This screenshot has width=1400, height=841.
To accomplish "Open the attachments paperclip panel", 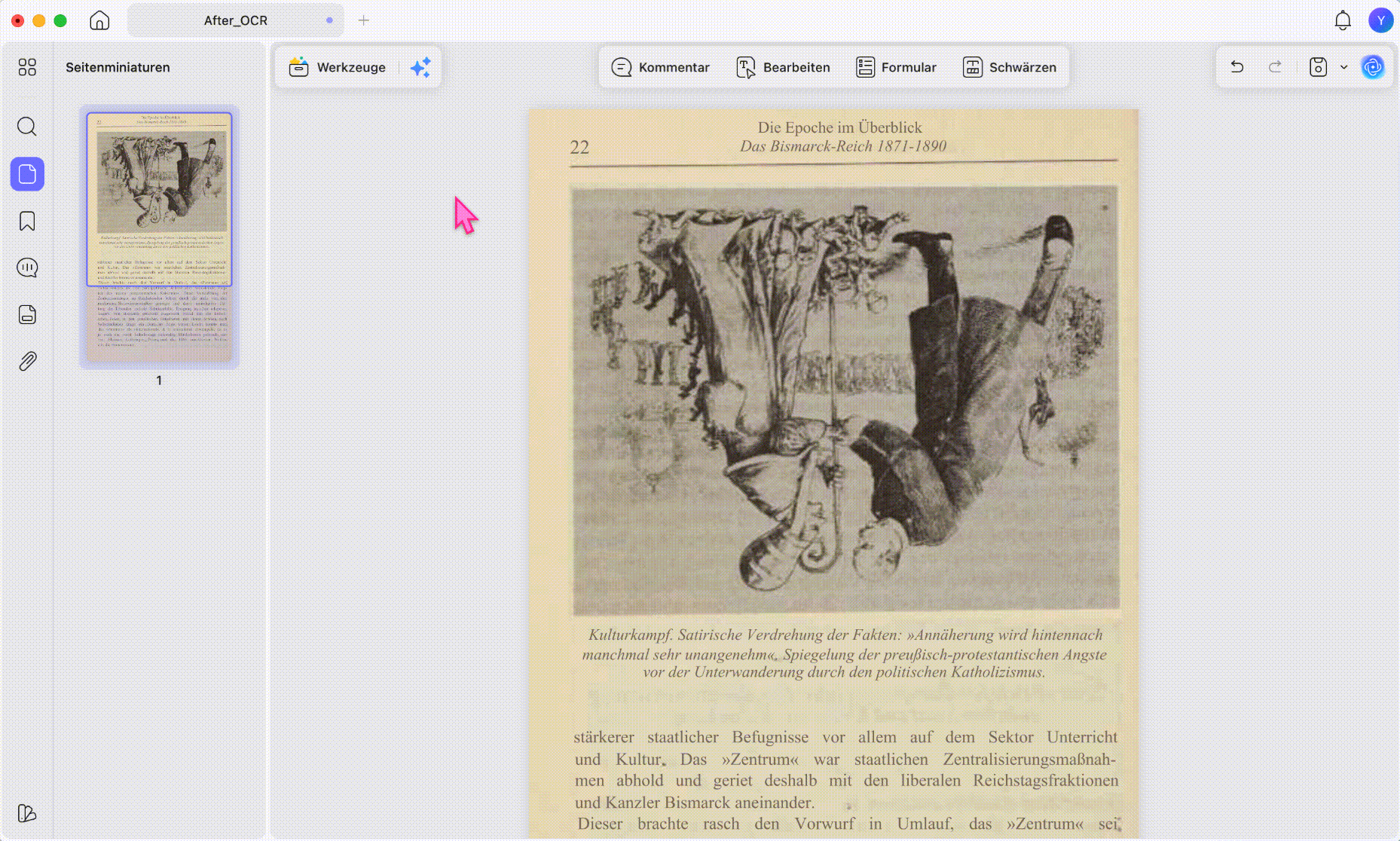I will pyautogui.click(x=27, y=361).
